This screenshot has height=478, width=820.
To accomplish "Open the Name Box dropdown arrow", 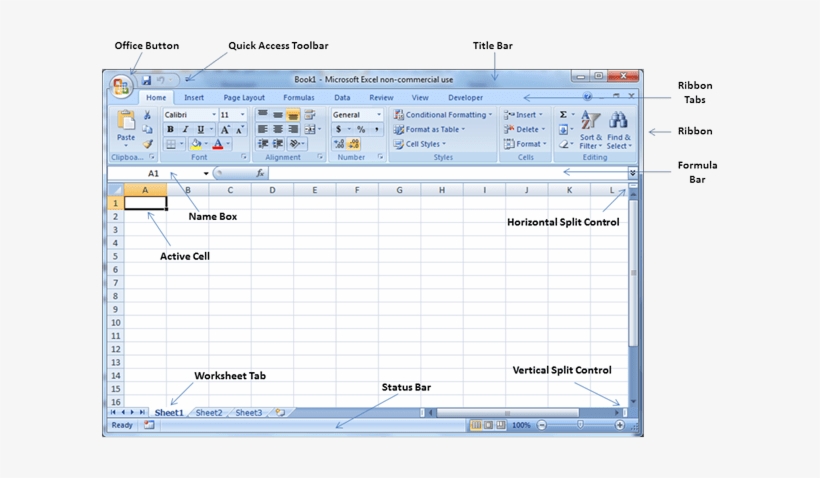I will 206,174.
